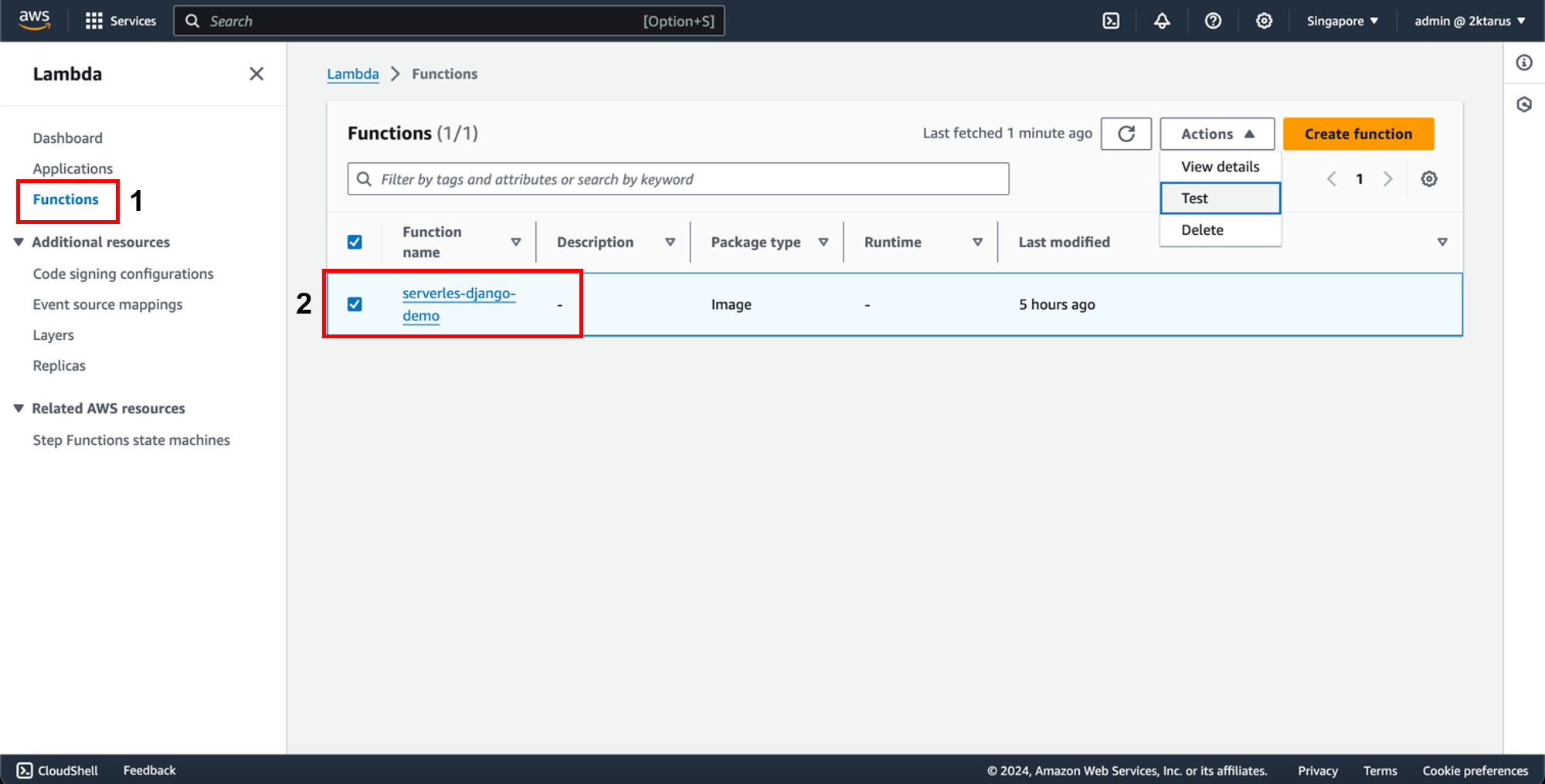Viewport: 1545px width, 784px height.
Task: Open Step Functions state machines
Action: [x=131, y=440]
